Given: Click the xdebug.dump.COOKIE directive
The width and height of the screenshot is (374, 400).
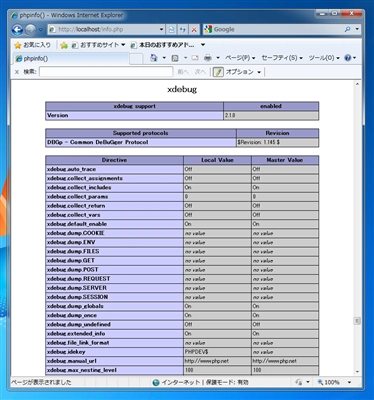Looking at the screenshot, I should (76, 233).
